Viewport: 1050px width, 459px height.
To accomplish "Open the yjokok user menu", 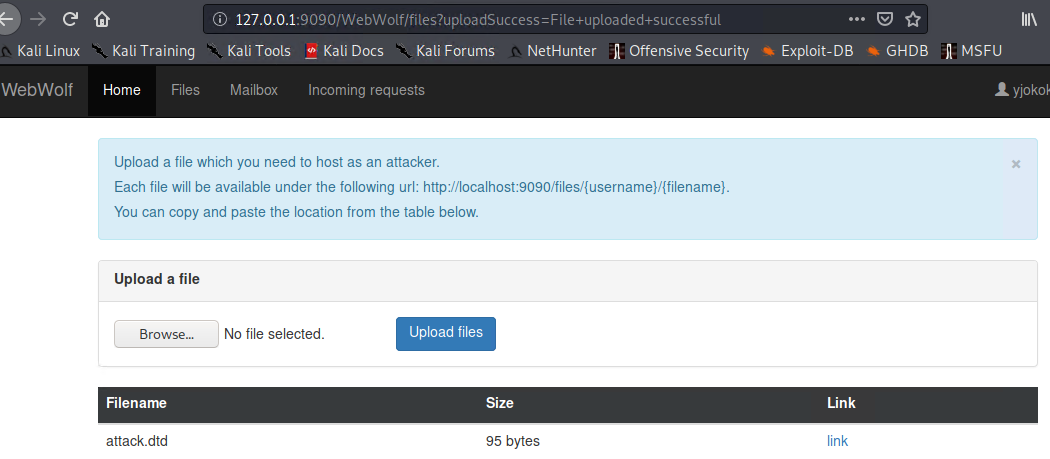I will [1022, 90].
